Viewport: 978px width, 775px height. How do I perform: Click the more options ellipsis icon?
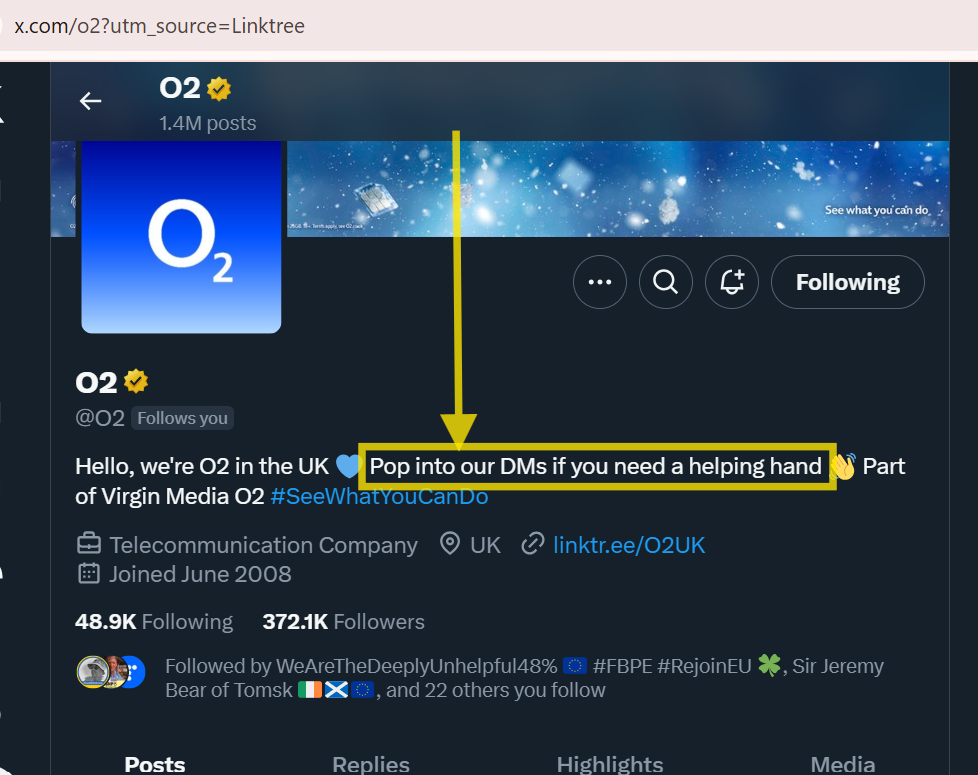(x=599, y=282)
